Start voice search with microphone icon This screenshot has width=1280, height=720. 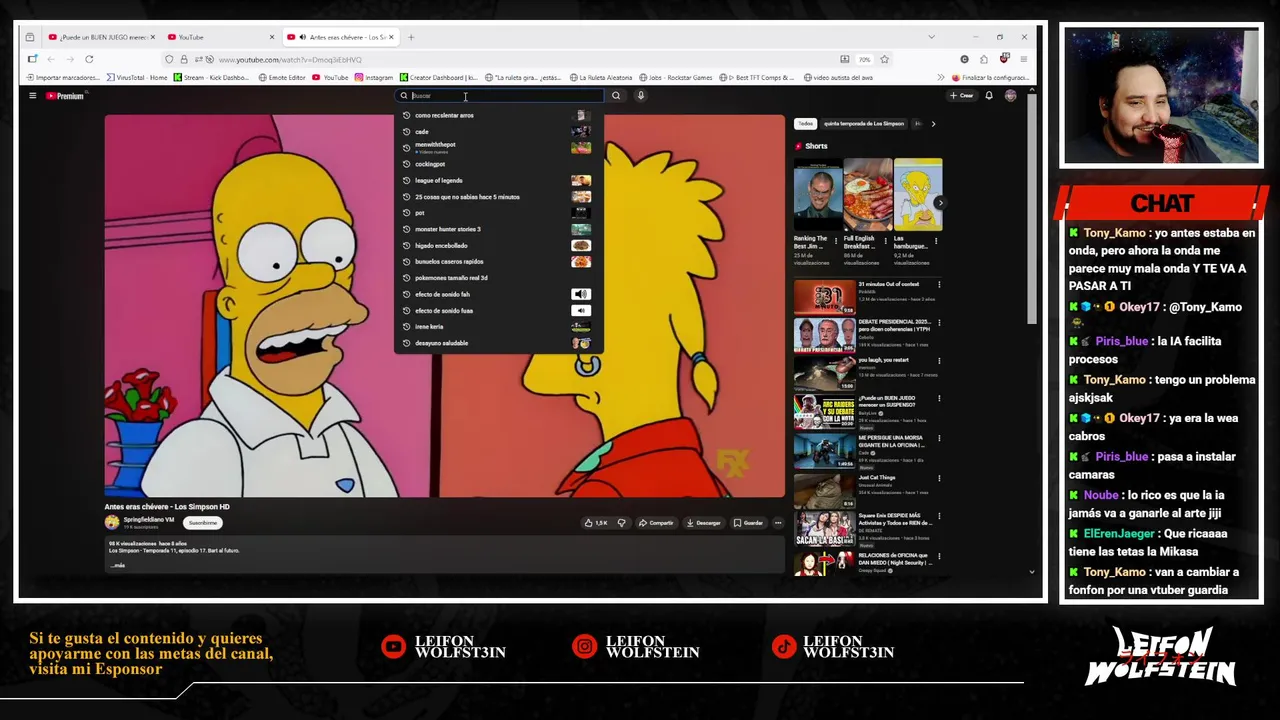tap(641, 96)
